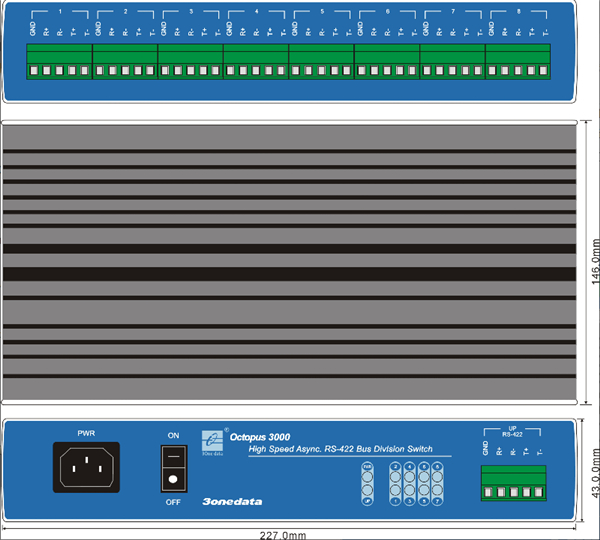This screenshot has width=600, height=540.
Task: Select port 2 green terminal block
Action: click(x=125, y=62)
